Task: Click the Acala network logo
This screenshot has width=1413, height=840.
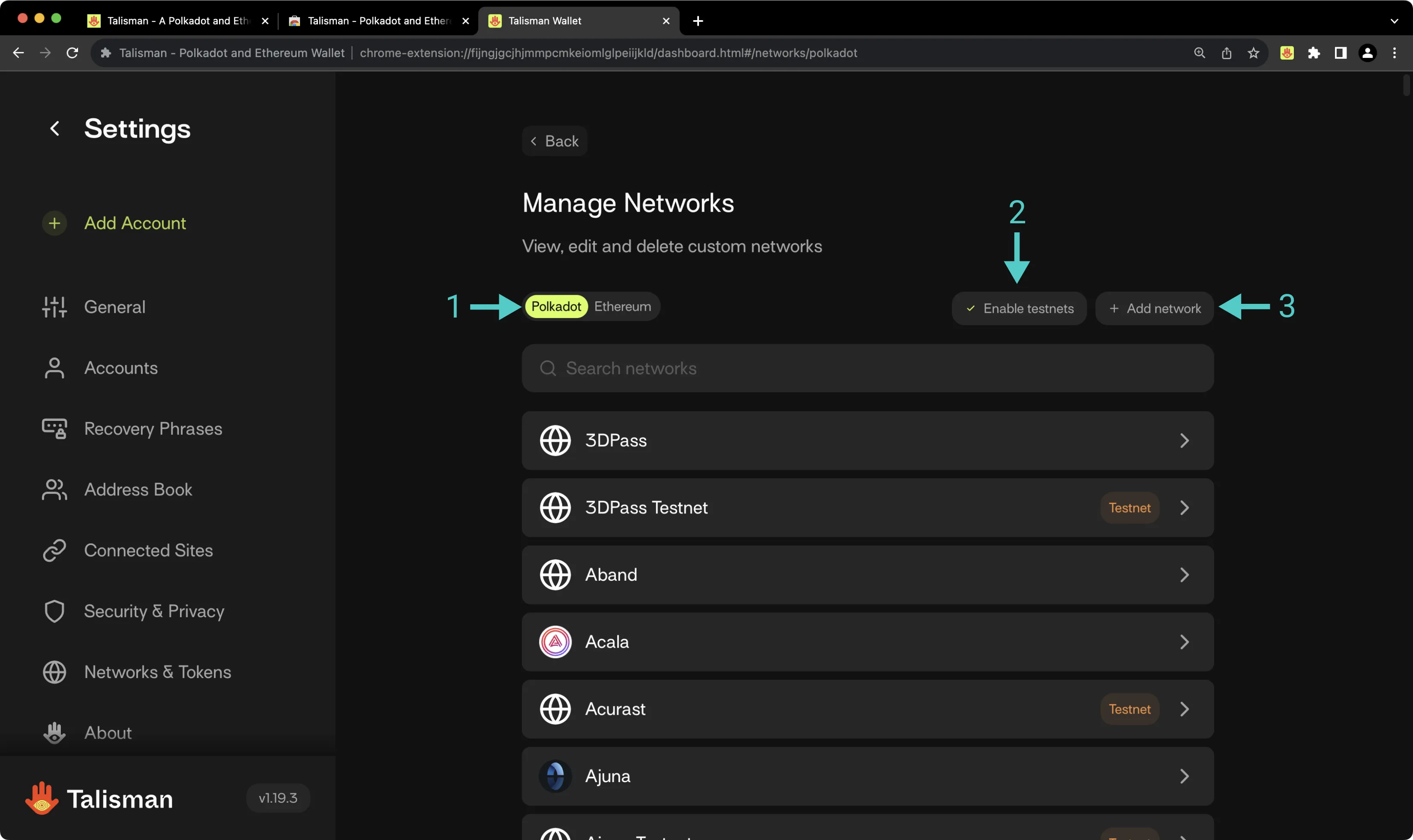Action: [555, 642]
